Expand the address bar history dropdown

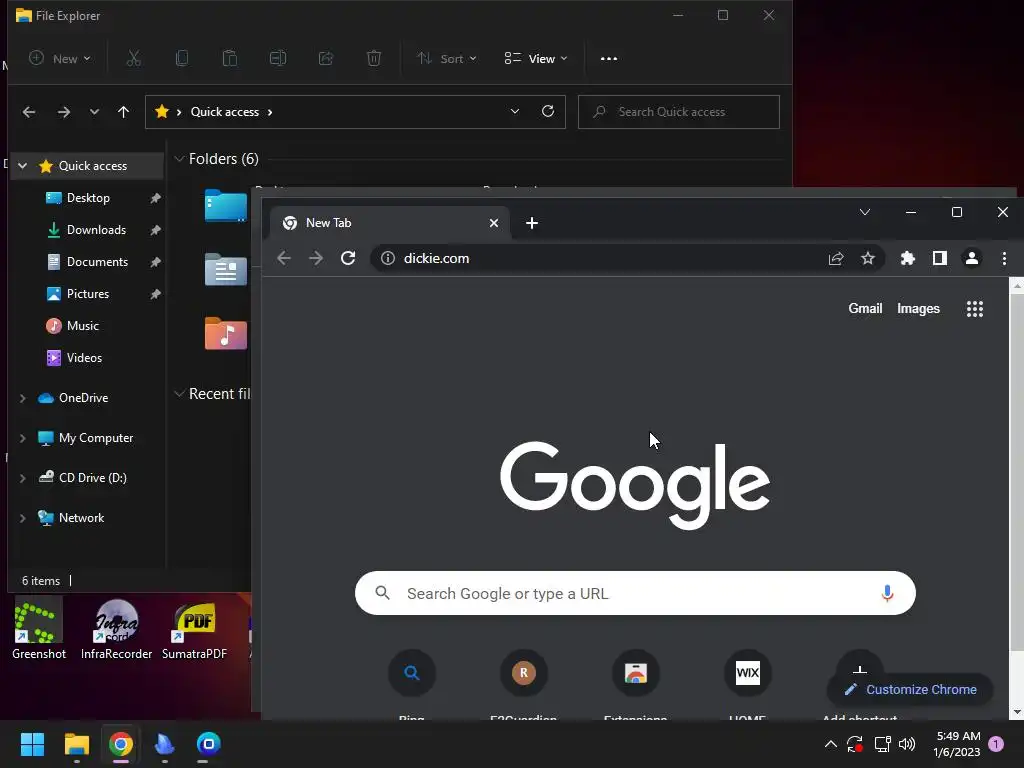coord(515,112)
